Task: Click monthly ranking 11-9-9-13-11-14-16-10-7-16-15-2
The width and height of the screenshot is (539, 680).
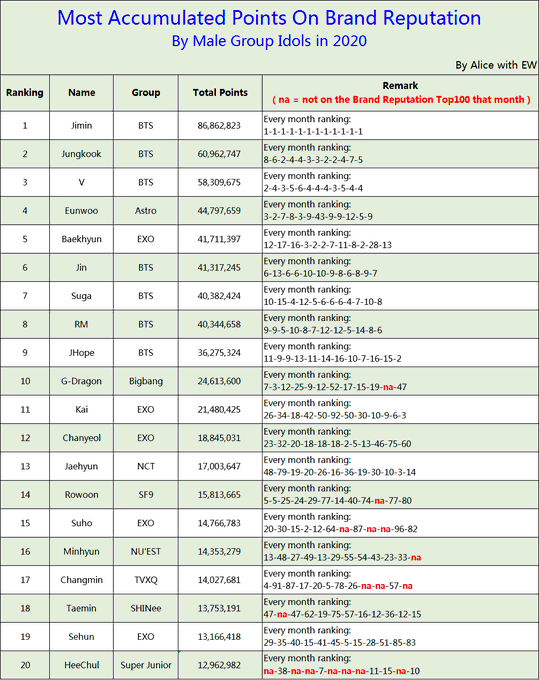Action: (x=333, y=359)
